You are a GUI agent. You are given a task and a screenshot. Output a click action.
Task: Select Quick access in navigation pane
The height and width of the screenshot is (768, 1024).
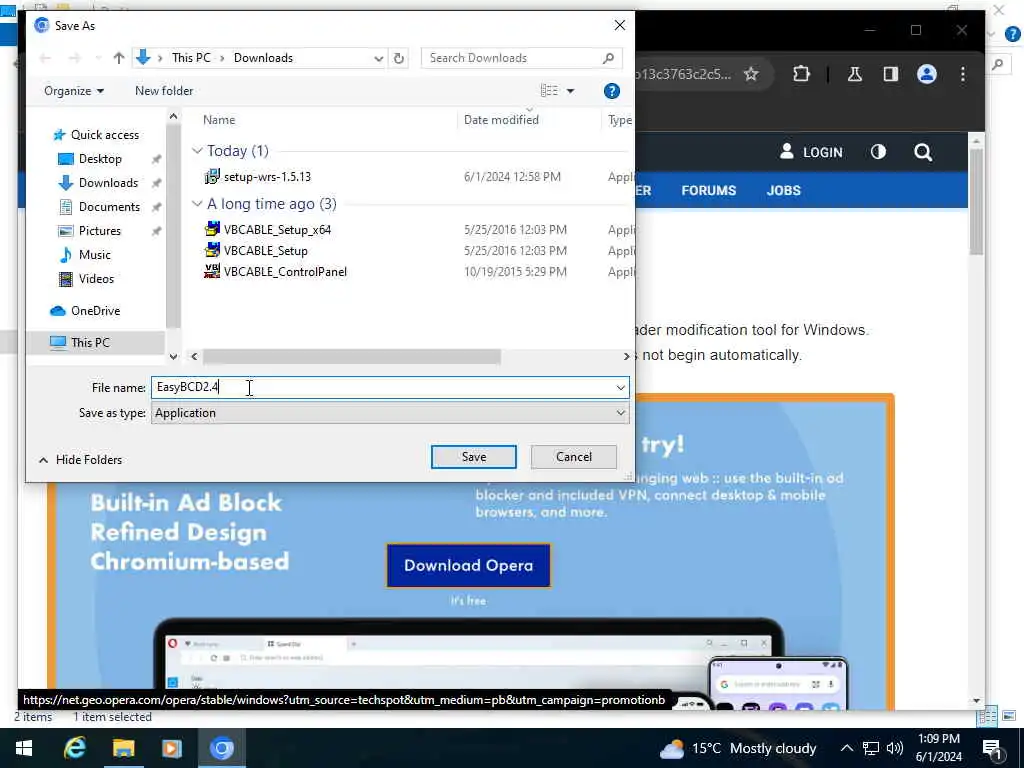104,135
